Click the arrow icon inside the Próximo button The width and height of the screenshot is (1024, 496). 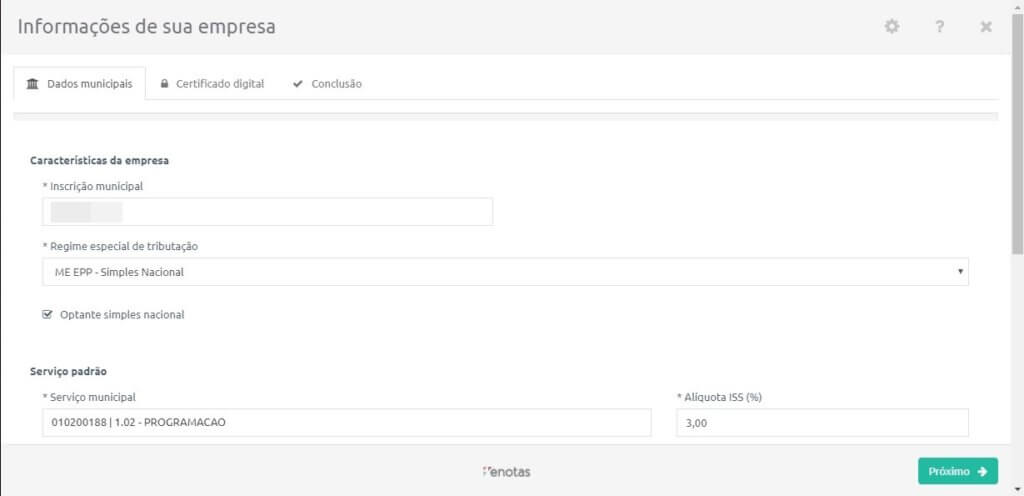[x=983, y=471]
